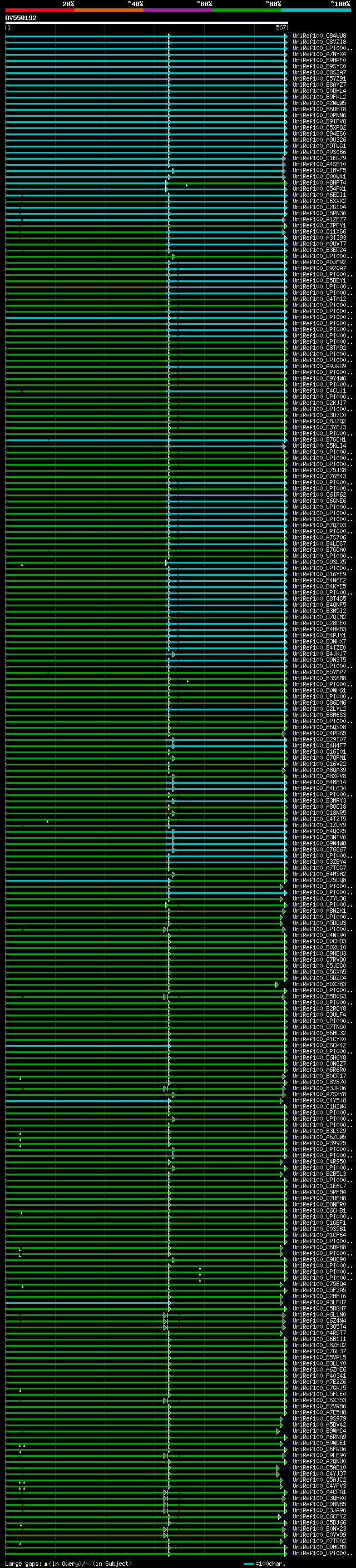Screen dimensions: 356x1568
Task: Select hit UniRef100_C3ZBY4
Action: pyautogui.click(x=319, y=861)
